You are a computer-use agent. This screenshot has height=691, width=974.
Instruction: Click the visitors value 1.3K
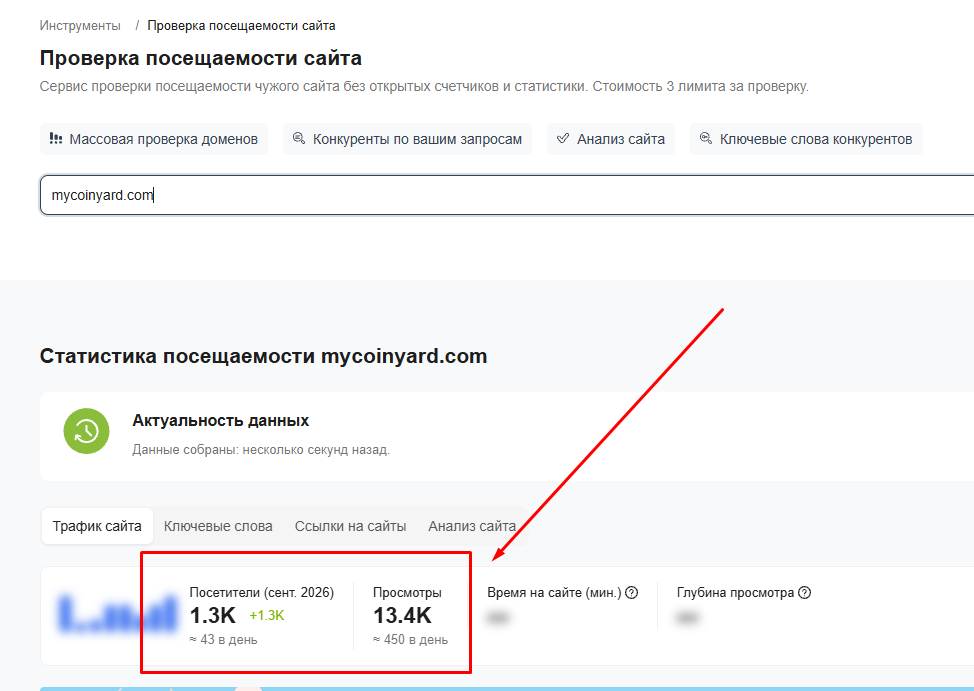coord(212,615)
